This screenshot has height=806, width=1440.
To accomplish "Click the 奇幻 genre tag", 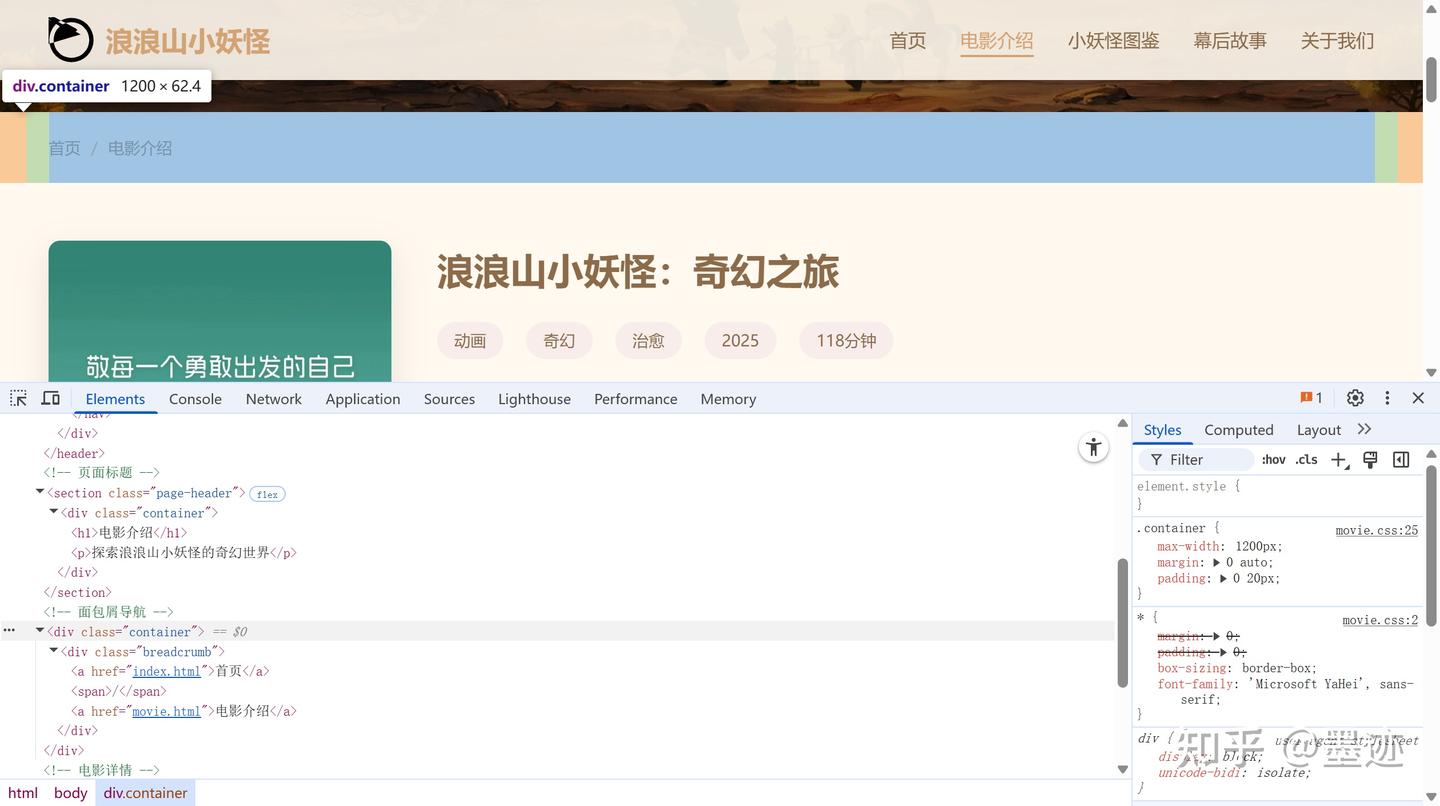I will pyautogui.click(x=559, y=341).
